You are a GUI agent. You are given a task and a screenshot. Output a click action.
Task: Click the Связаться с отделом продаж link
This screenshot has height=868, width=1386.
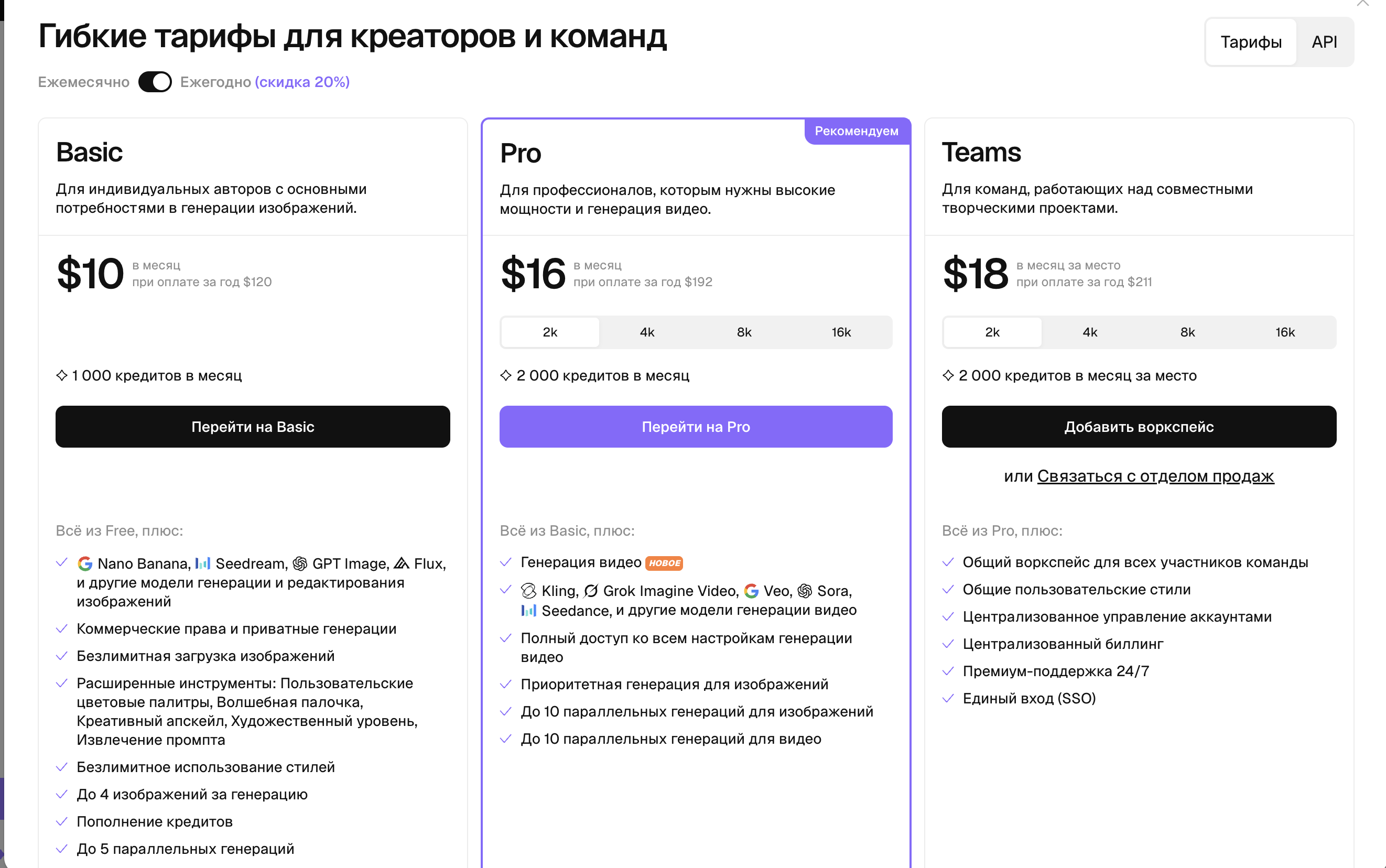pos(1155,476)
